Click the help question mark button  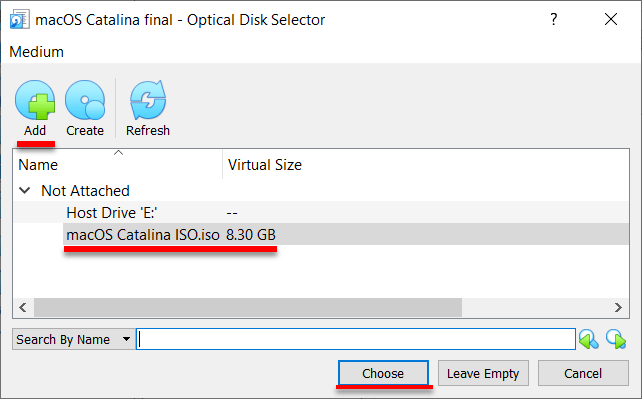pos(554,19)
